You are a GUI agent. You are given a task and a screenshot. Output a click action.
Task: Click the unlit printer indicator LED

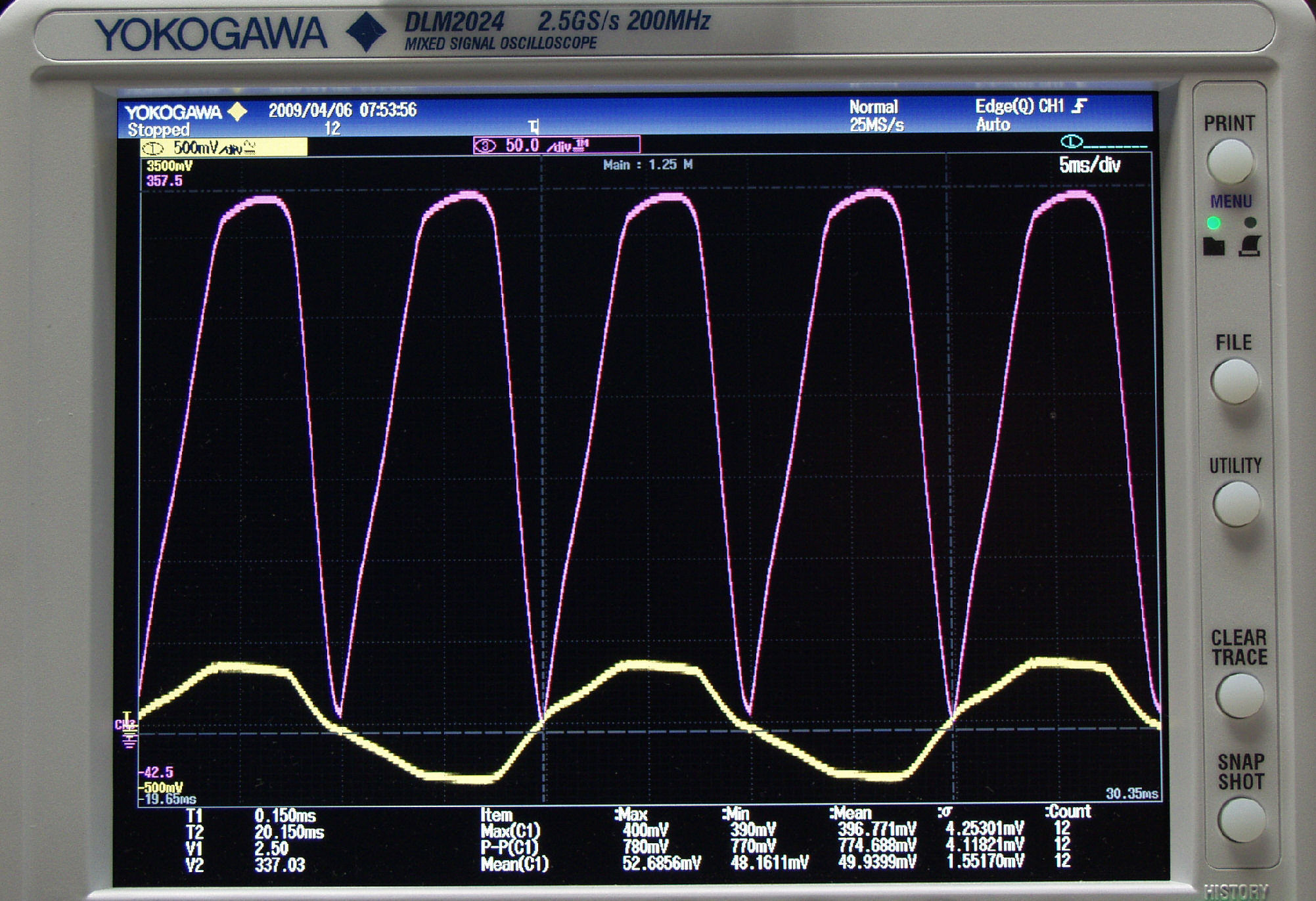(1250, 223)
